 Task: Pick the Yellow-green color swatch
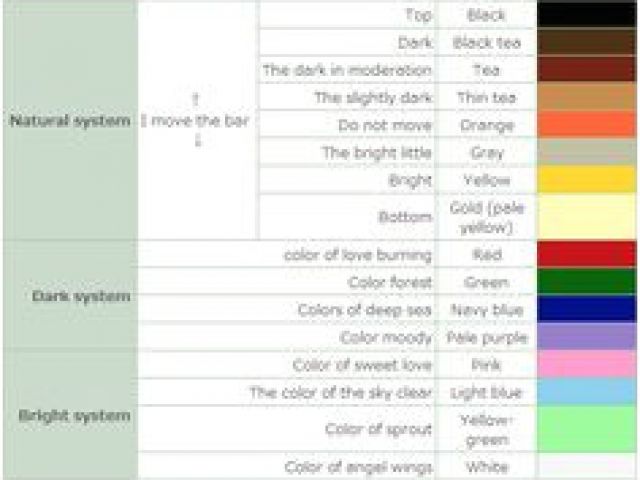pos(587,429)
